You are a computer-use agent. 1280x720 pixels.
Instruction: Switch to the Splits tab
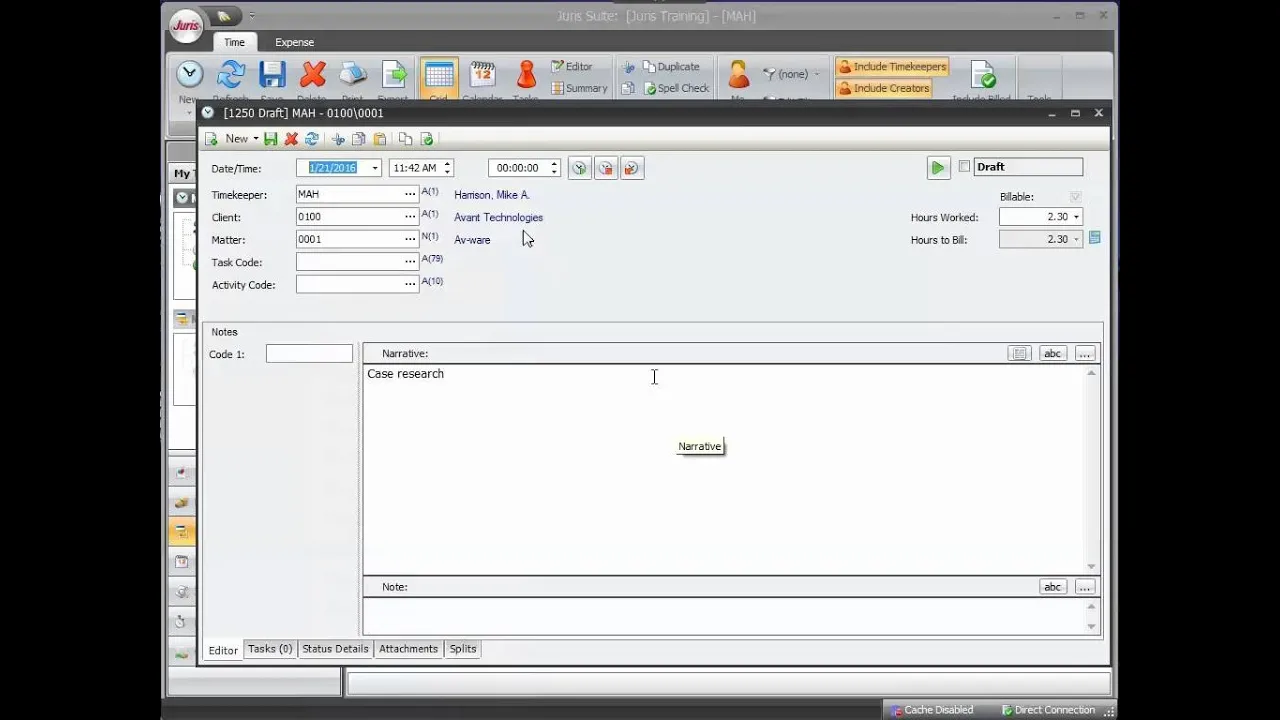(x=463, y=649)
